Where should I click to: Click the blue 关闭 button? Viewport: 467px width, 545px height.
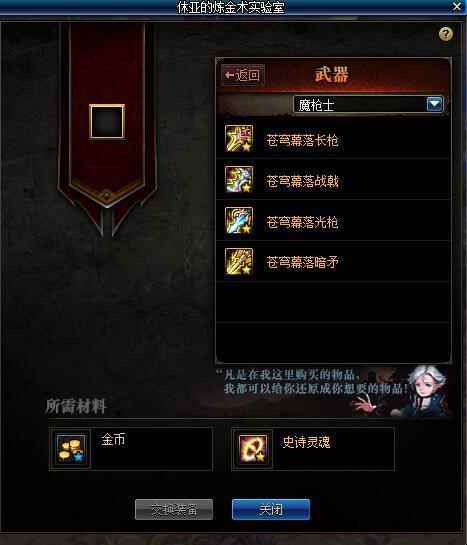tap(271, 510)
